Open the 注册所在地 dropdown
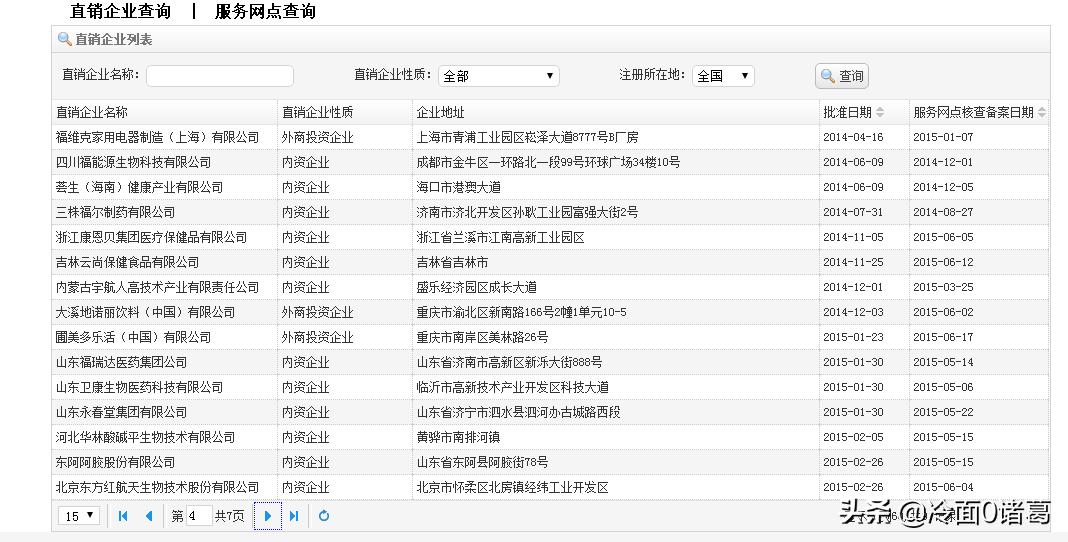The width and height of the screenshot is (1068, 542). (723, 76)
